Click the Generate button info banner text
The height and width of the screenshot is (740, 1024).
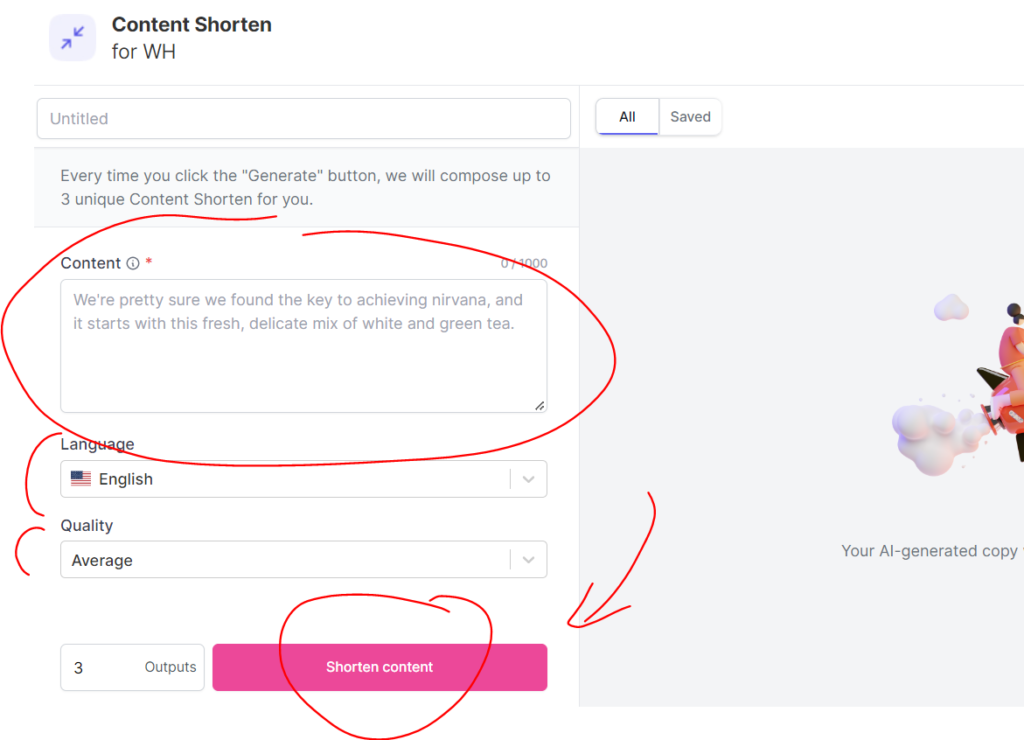[305, 187]
